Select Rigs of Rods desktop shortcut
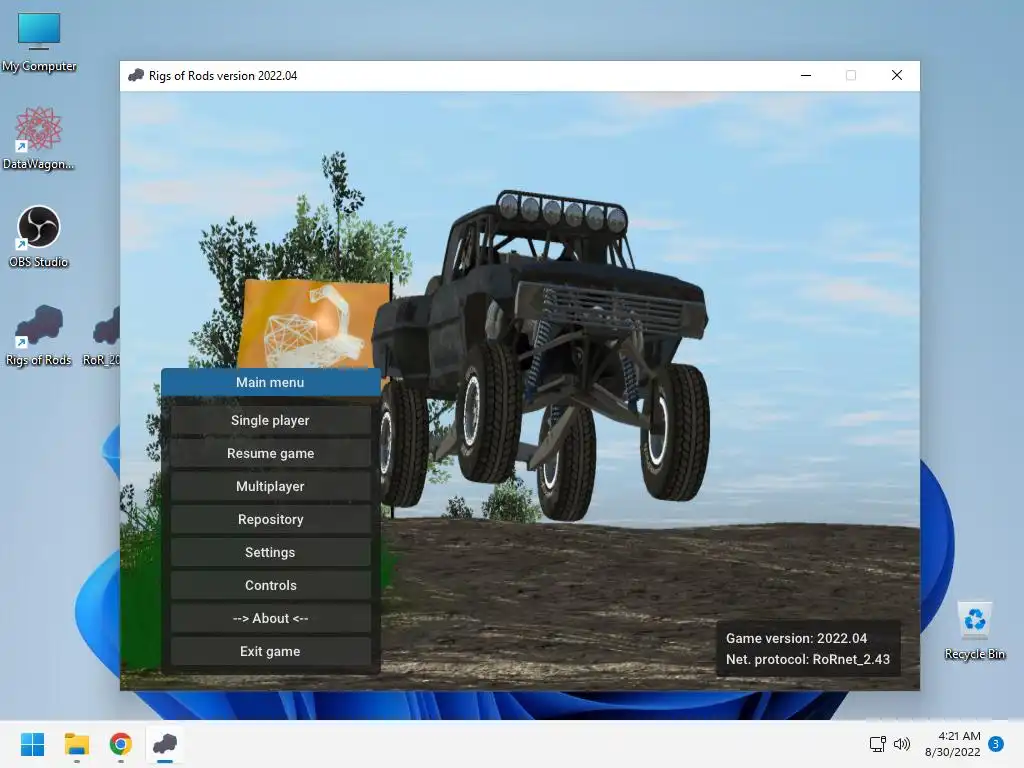The width and height of the screenshot is (1024, 768). click(x=39, y=335)
